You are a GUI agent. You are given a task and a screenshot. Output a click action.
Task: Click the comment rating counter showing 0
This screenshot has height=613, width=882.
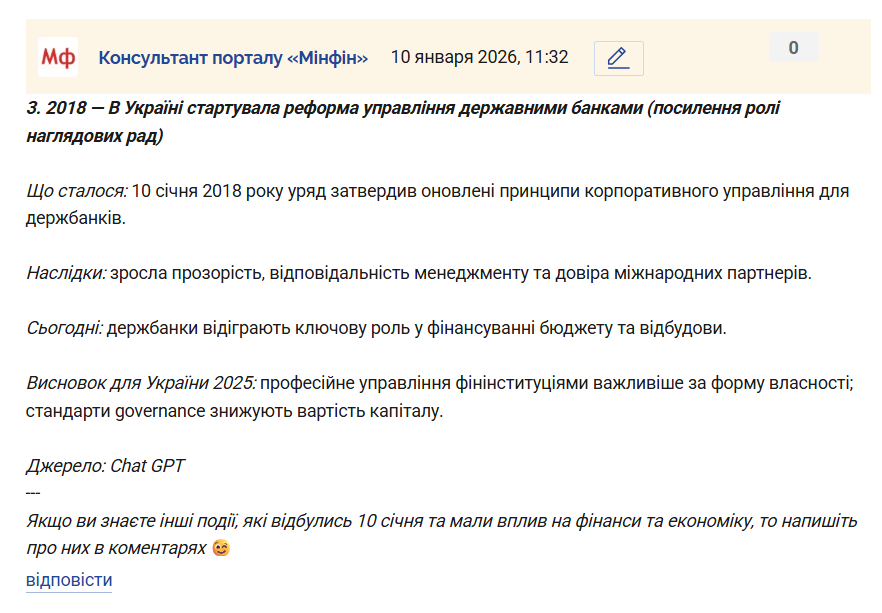(793, 47)
